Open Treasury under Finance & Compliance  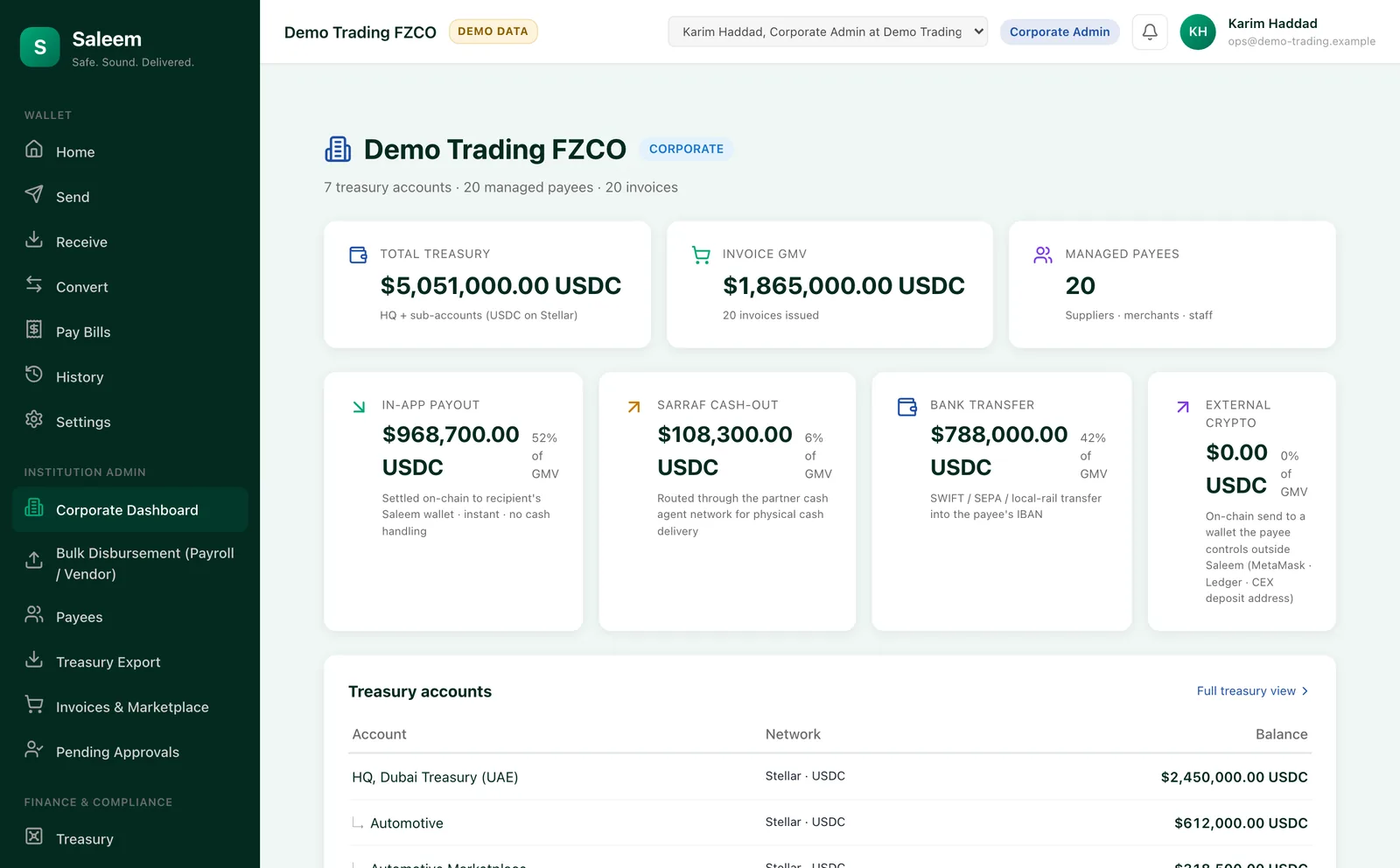coord(130,839)
